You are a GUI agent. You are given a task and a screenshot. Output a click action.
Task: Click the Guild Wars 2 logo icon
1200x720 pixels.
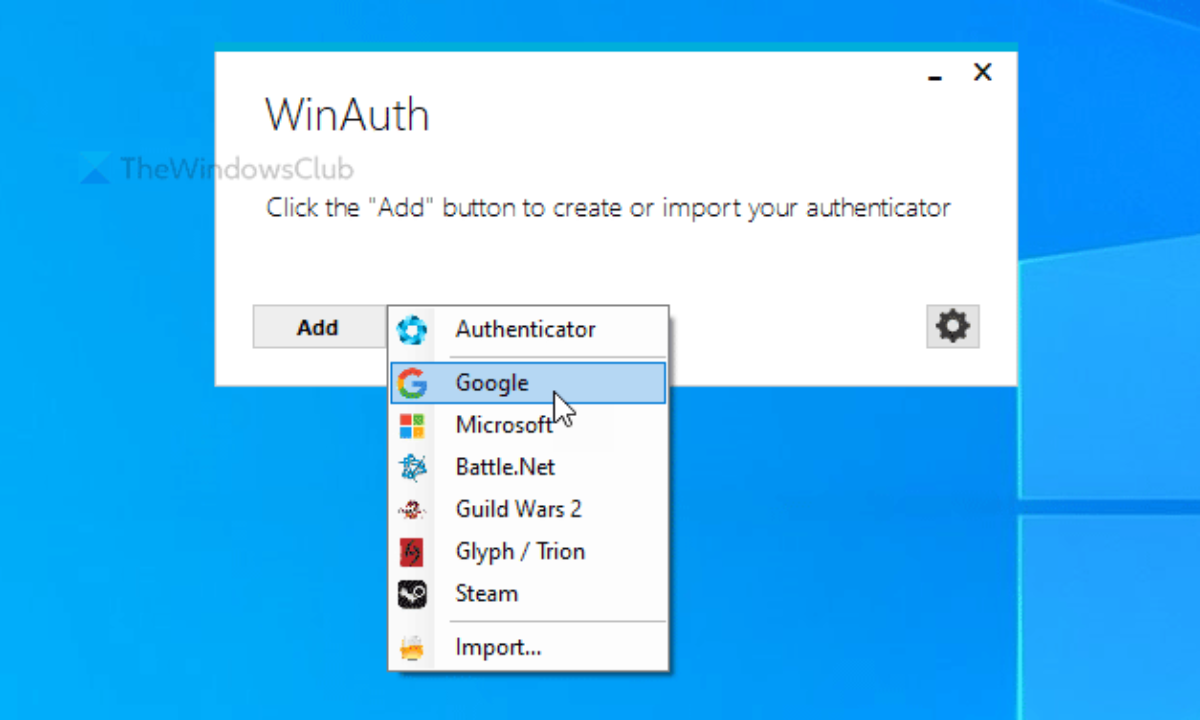coord(412,510)
